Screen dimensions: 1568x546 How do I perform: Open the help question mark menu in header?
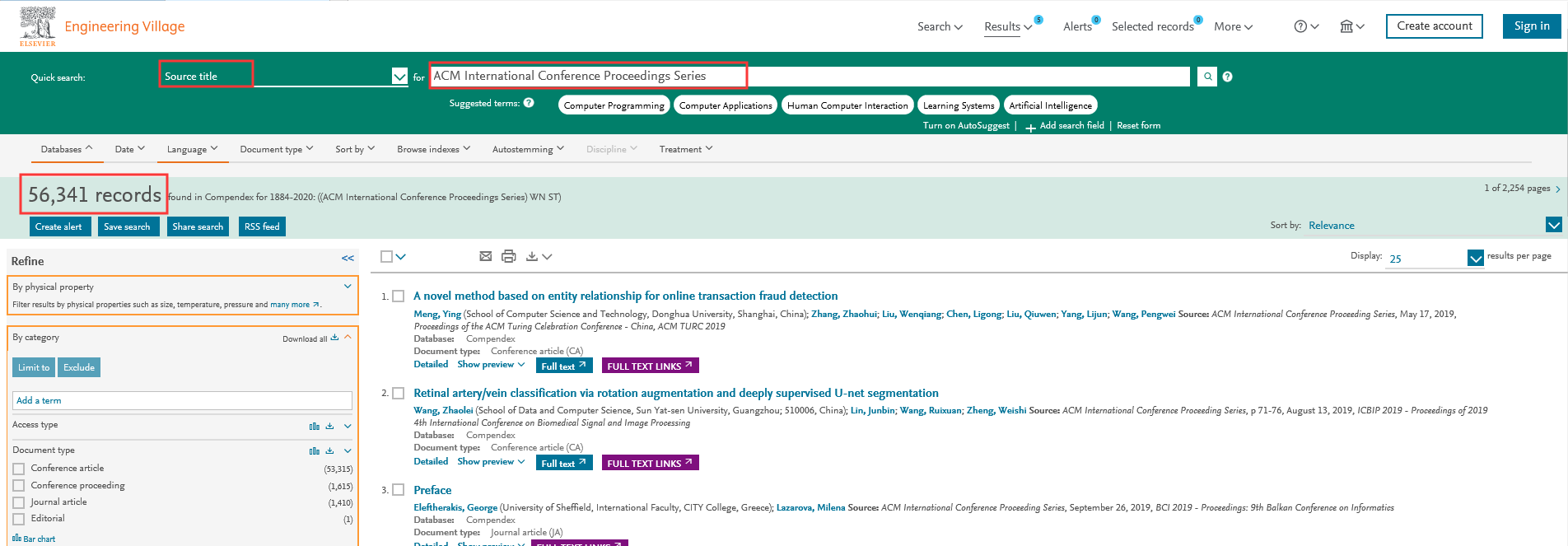click(1306, 26)
